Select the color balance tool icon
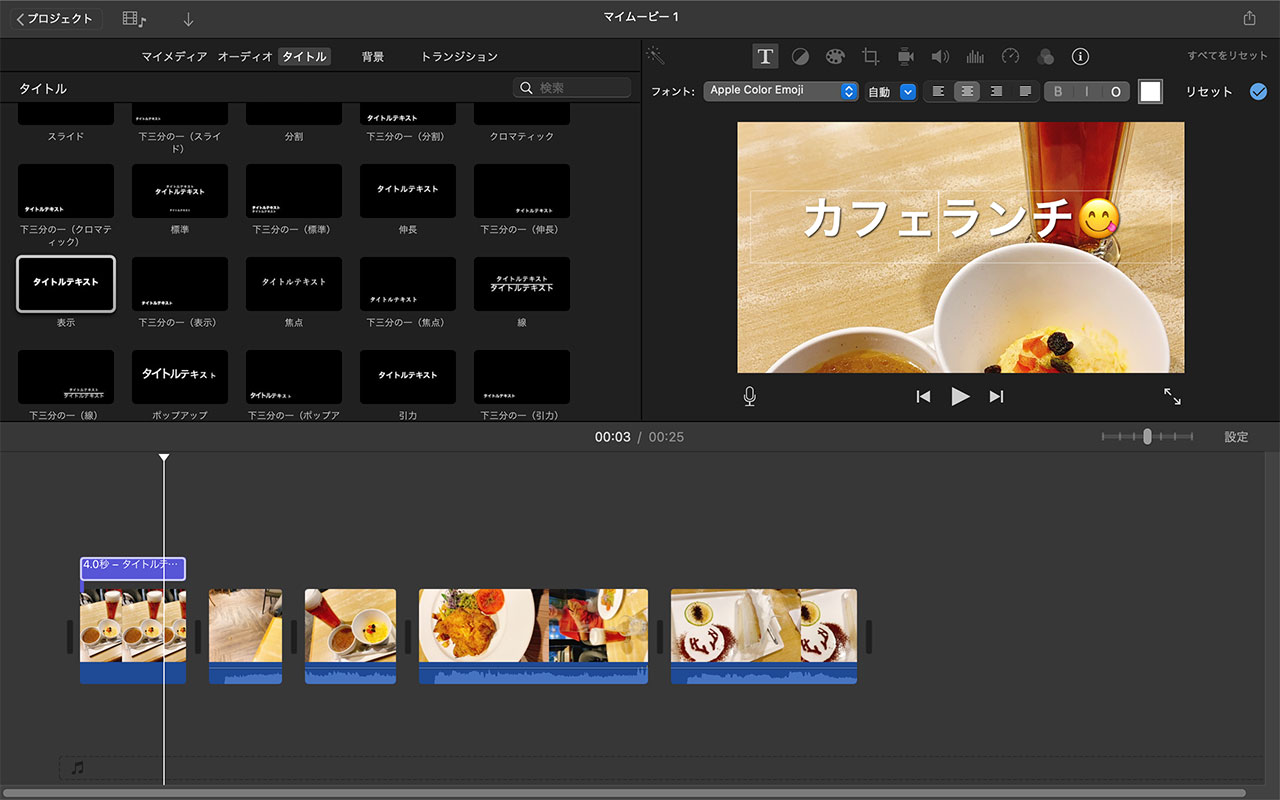 tap(800, 57)
